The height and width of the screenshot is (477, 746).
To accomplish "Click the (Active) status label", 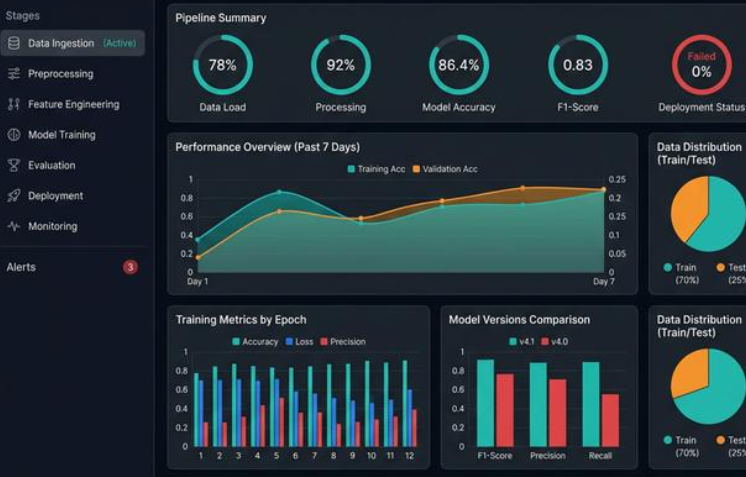I will click(119, 43).
